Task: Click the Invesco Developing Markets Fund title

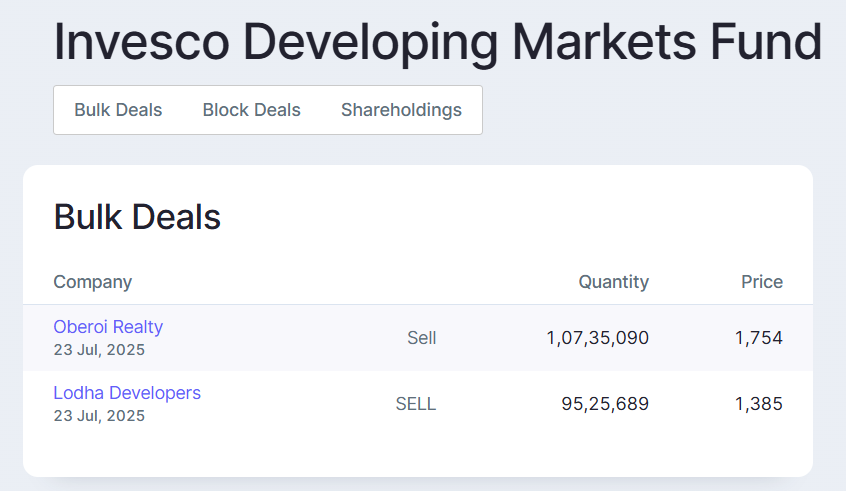Action: (x=437, y=43)
